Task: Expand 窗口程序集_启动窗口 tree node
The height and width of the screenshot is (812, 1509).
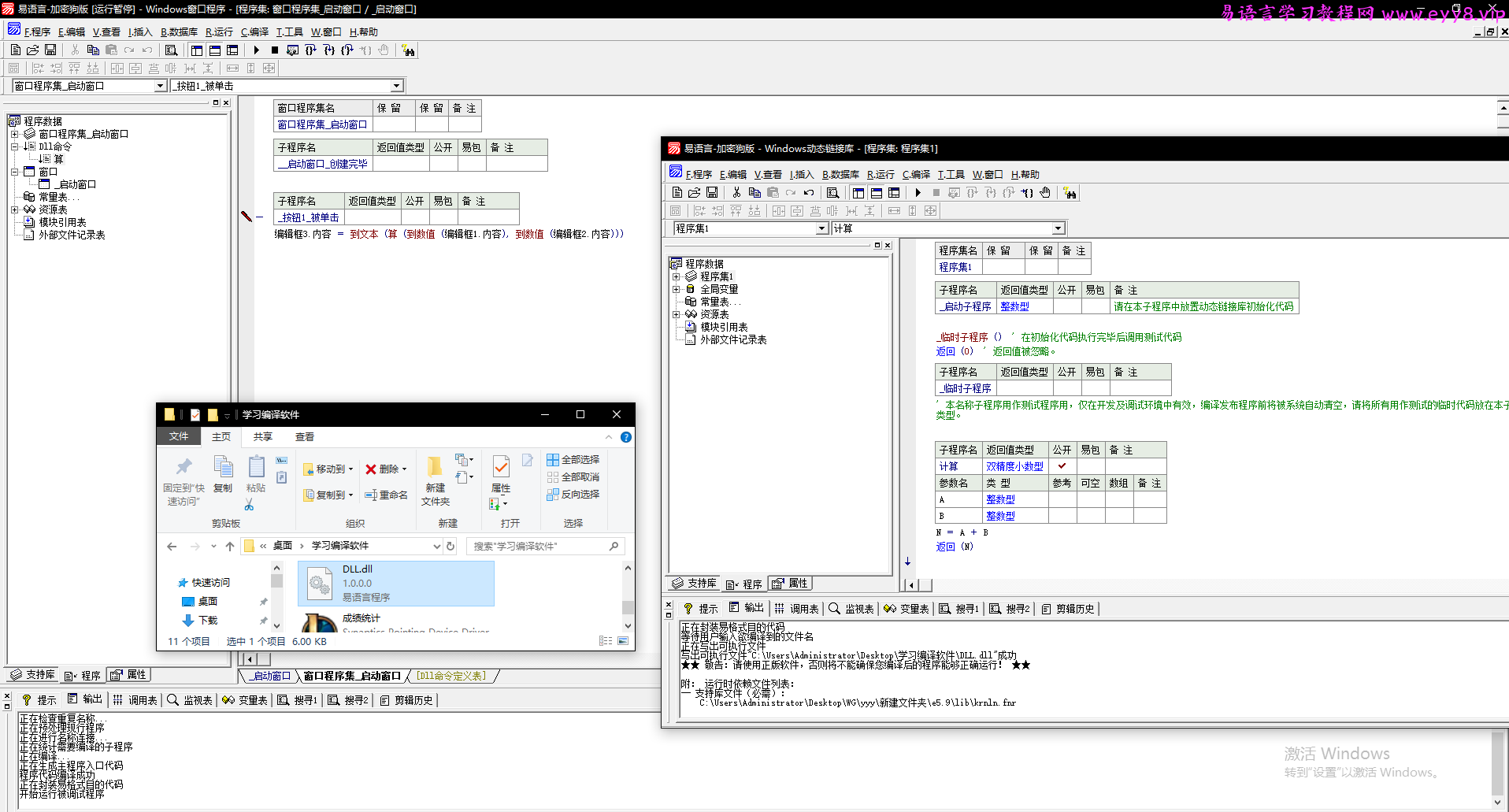Action: (x=14, y=134)
